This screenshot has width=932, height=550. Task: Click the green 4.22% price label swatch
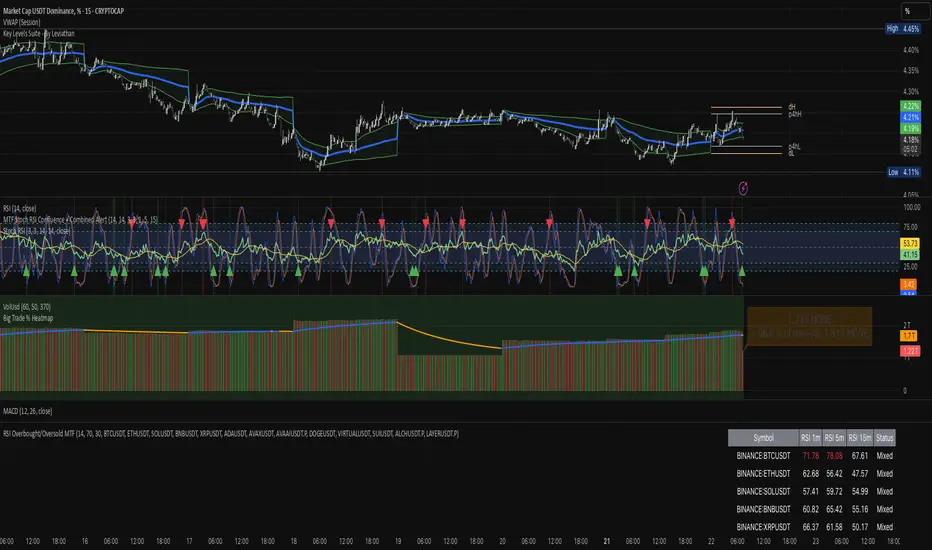point(910,105)
